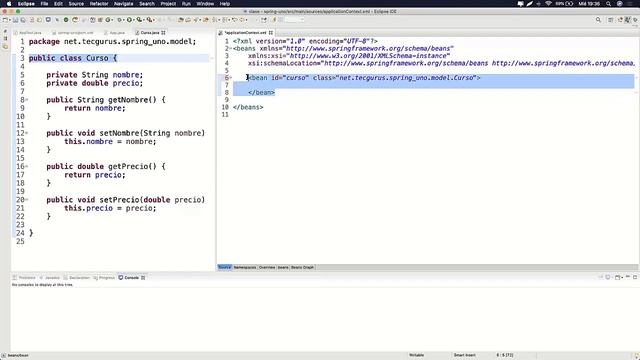This screenshot has height=360, width=640.
Task: Collapse the getNombre method fold marker
Action: tap(27, 100)
